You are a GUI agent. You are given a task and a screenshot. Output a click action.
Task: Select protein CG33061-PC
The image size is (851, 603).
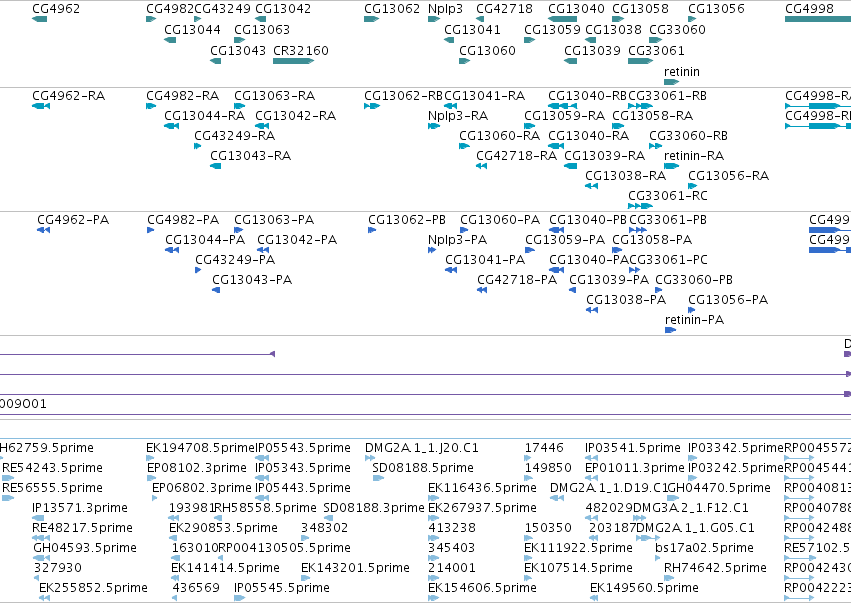(x=668, y=259)
